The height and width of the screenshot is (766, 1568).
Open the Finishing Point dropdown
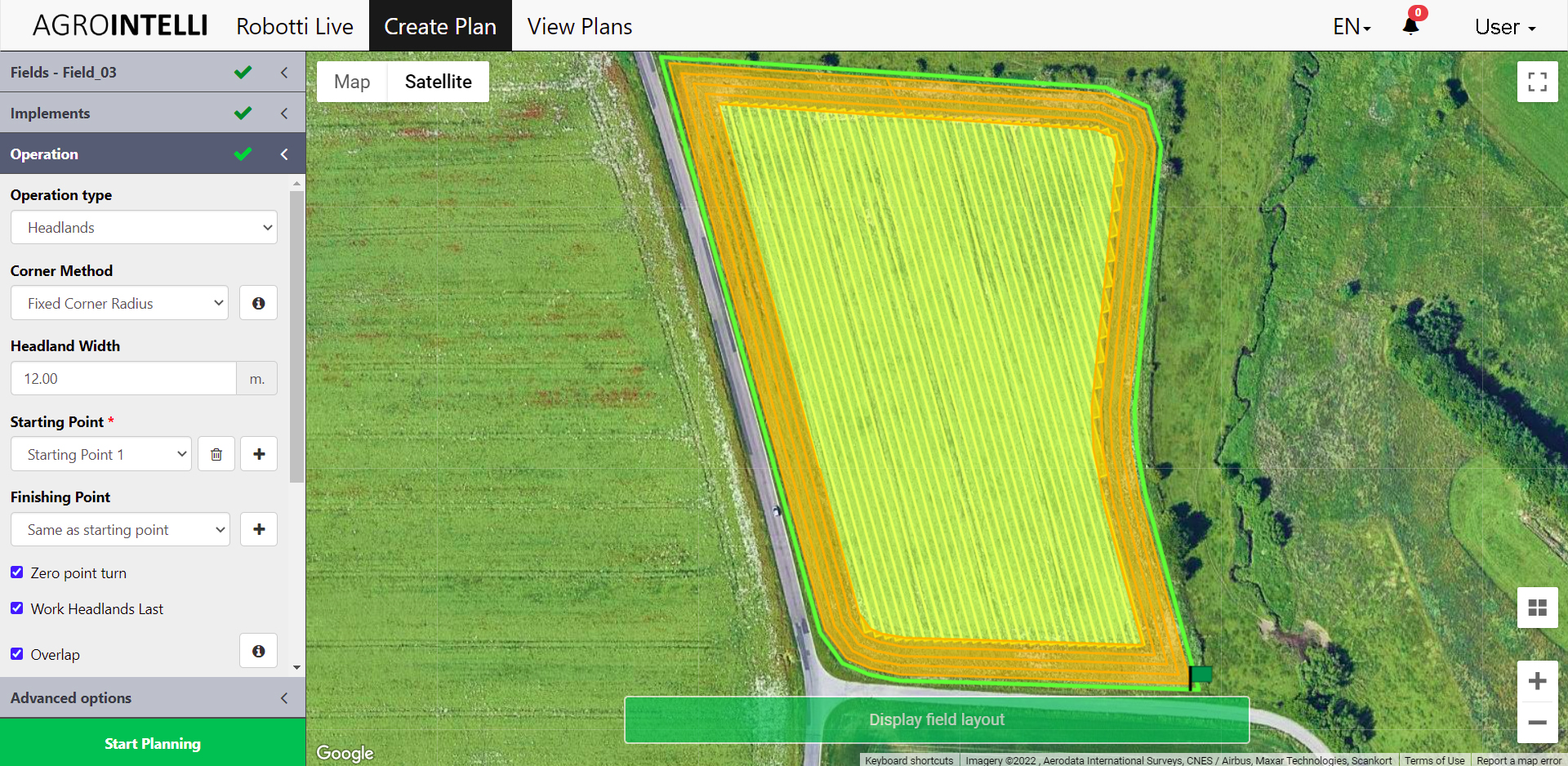pyautogui.click(x=120, y=529)
